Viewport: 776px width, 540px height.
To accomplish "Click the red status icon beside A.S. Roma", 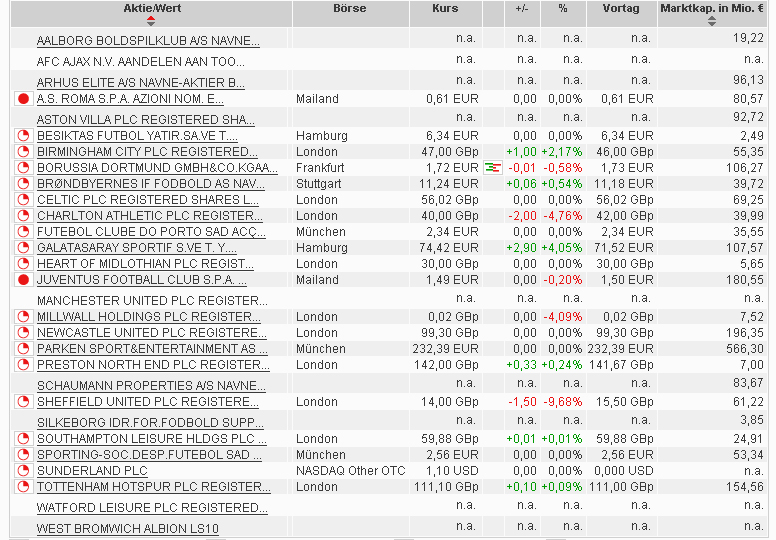I will (x=23, y=99).
